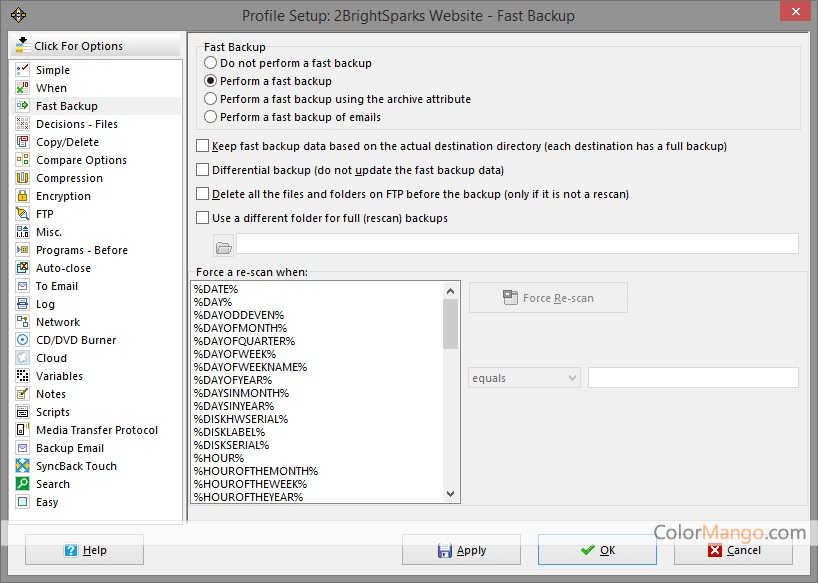The height and width of the screenshot is (583, 818).
Task: Open the 'Click For Options' dropdown
Action: click(x=96, y=45)
